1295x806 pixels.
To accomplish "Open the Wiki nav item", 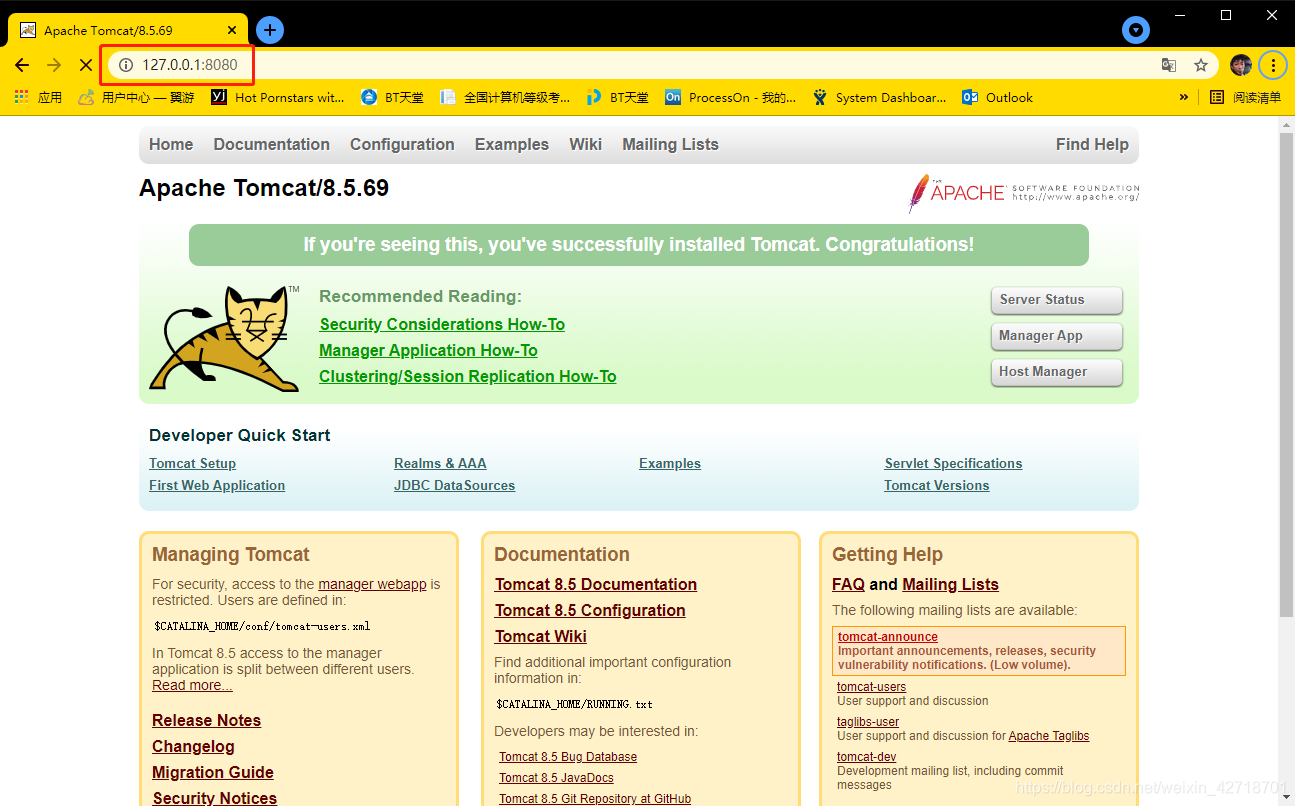I will pyautogui.click(x=585, y=144).
